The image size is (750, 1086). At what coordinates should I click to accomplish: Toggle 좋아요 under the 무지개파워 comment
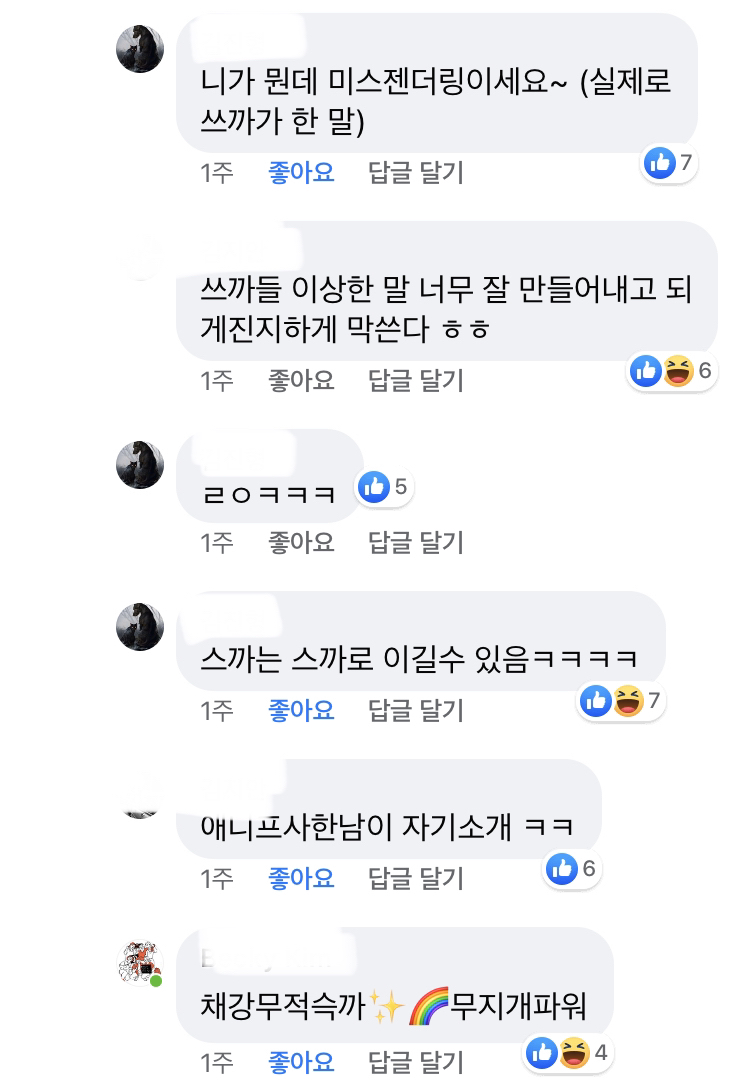[301, 1060]
